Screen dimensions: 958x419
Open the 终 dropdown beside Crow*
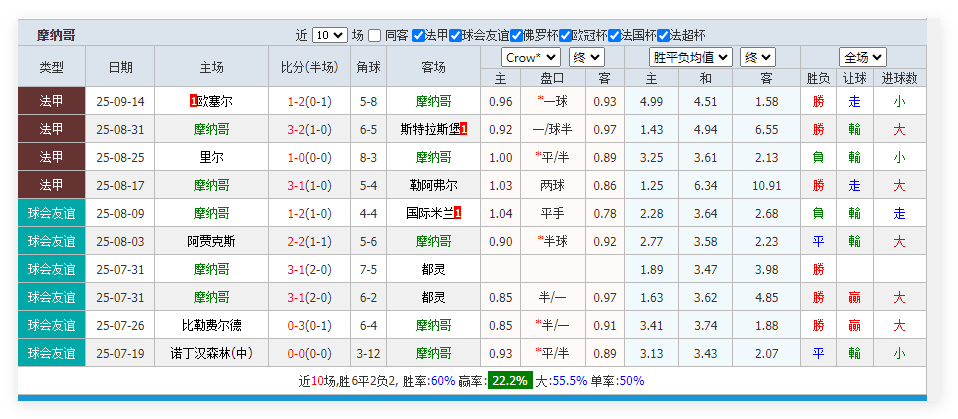586,57
